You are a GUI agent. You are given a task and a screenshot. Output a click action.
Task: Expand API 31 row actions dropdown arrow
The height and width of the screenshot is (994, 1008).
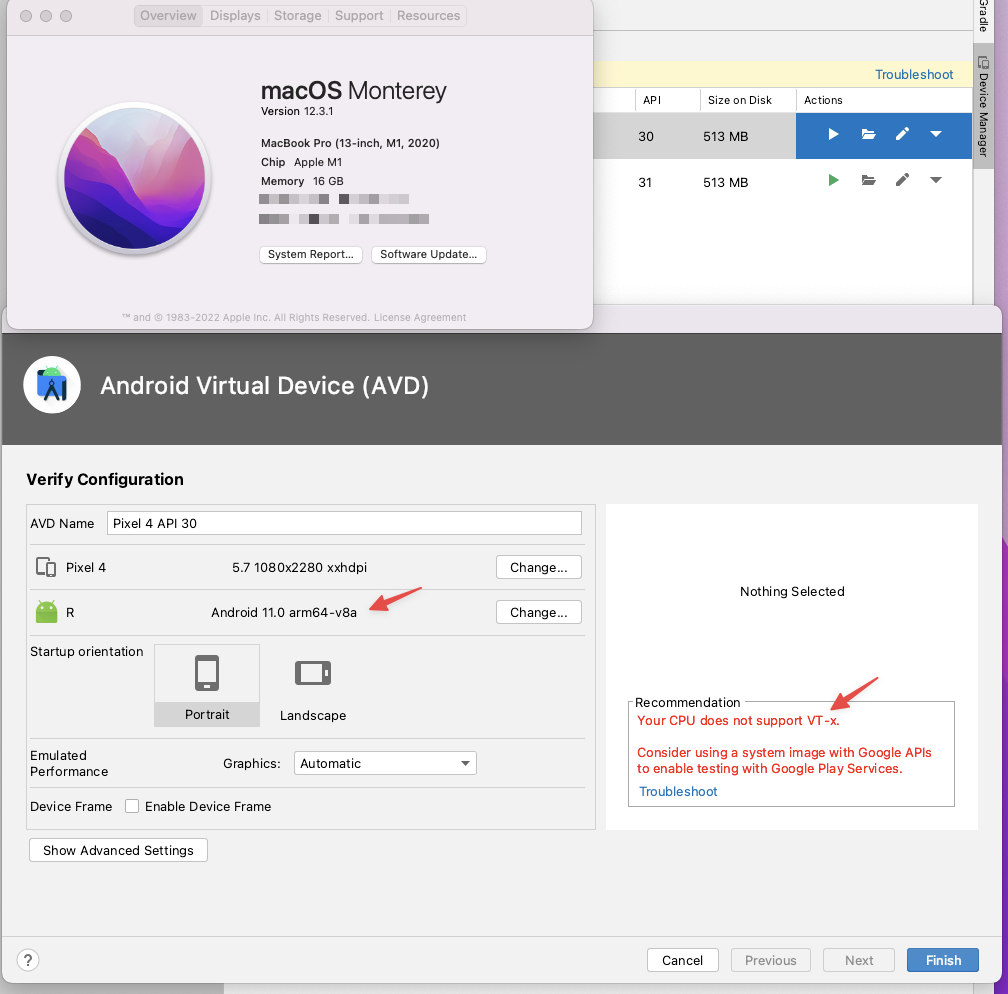936,181
